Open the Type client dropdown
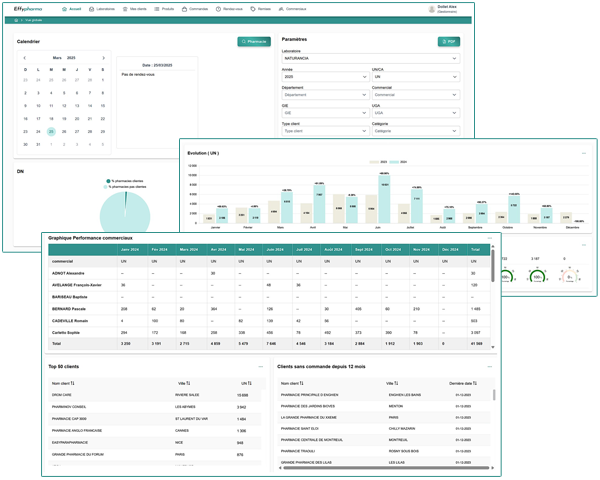 point(325,130)
